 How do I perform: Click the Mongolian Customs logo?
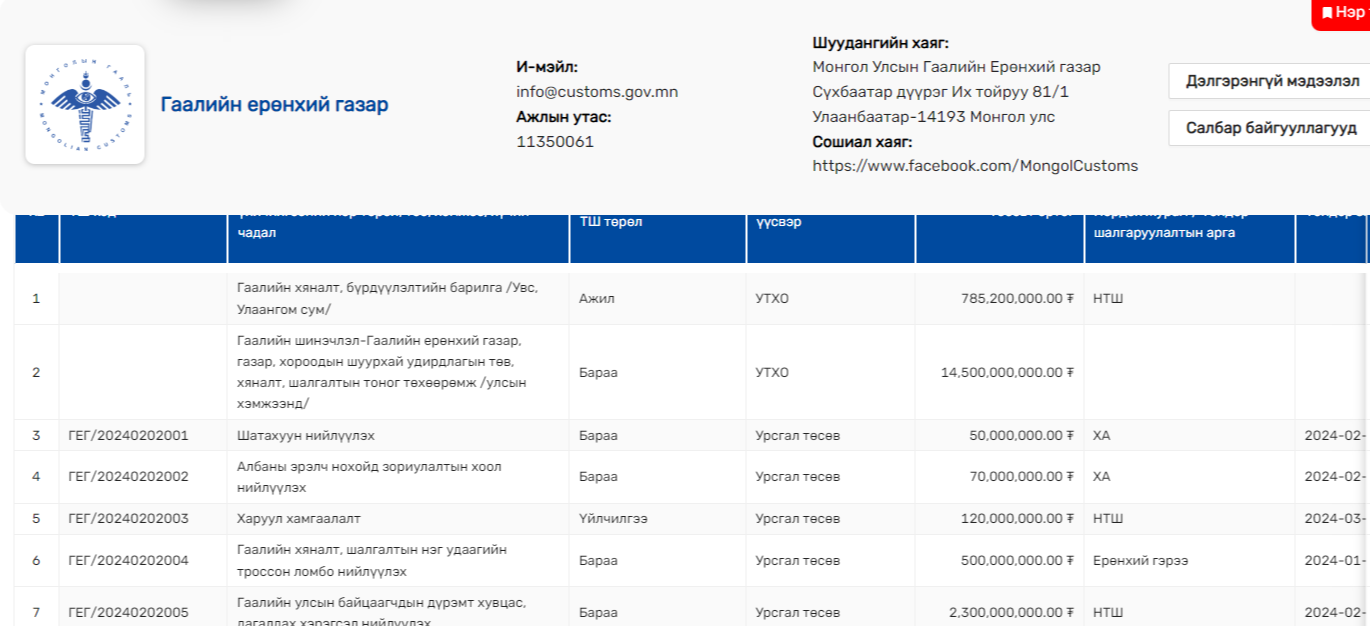coord(85,104)
